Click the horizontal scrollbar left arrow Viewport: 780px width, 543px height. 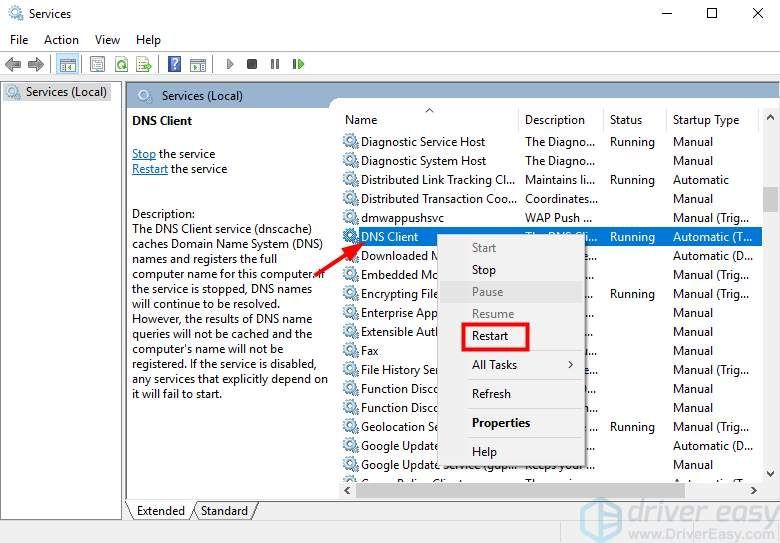[x=347, y=490]
